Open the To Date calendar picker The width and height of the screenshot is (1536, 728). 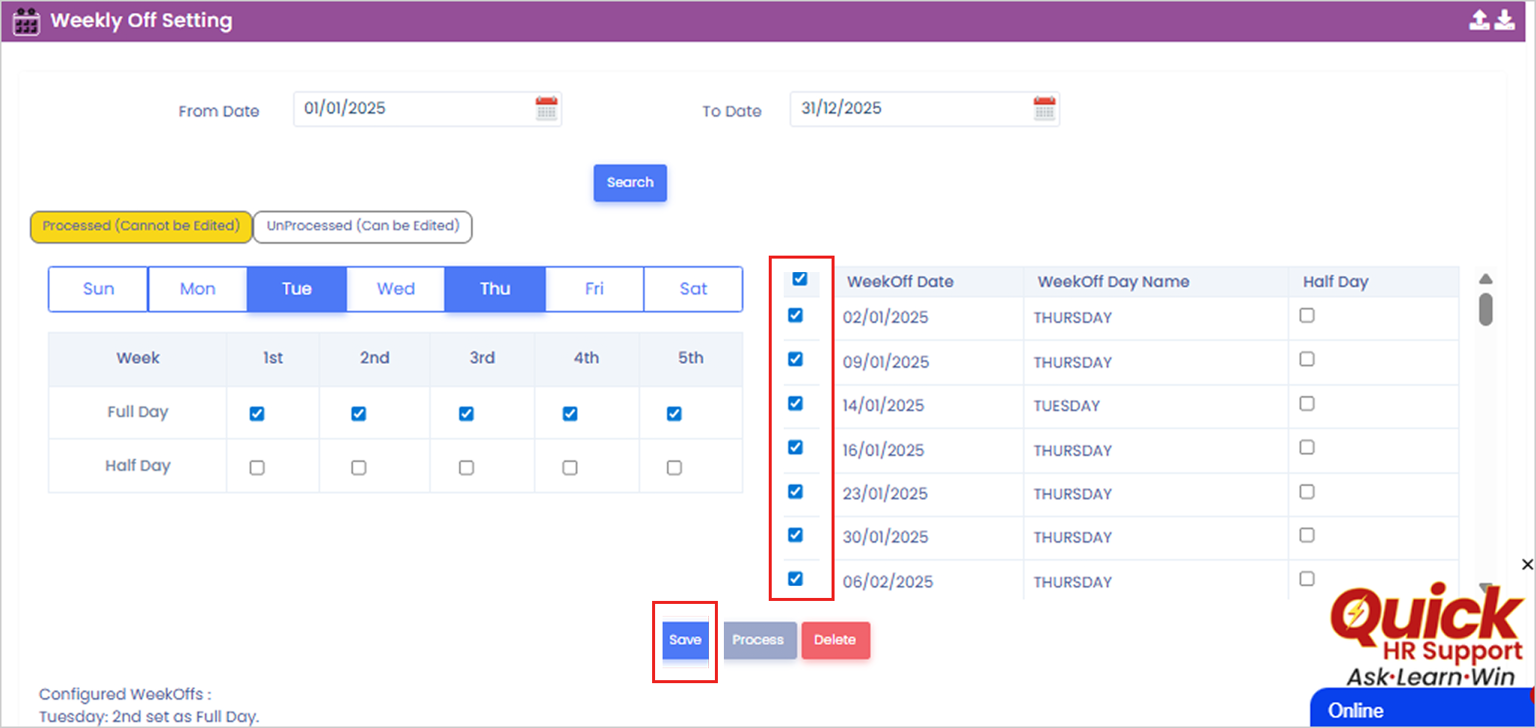tap(1044, 109)
